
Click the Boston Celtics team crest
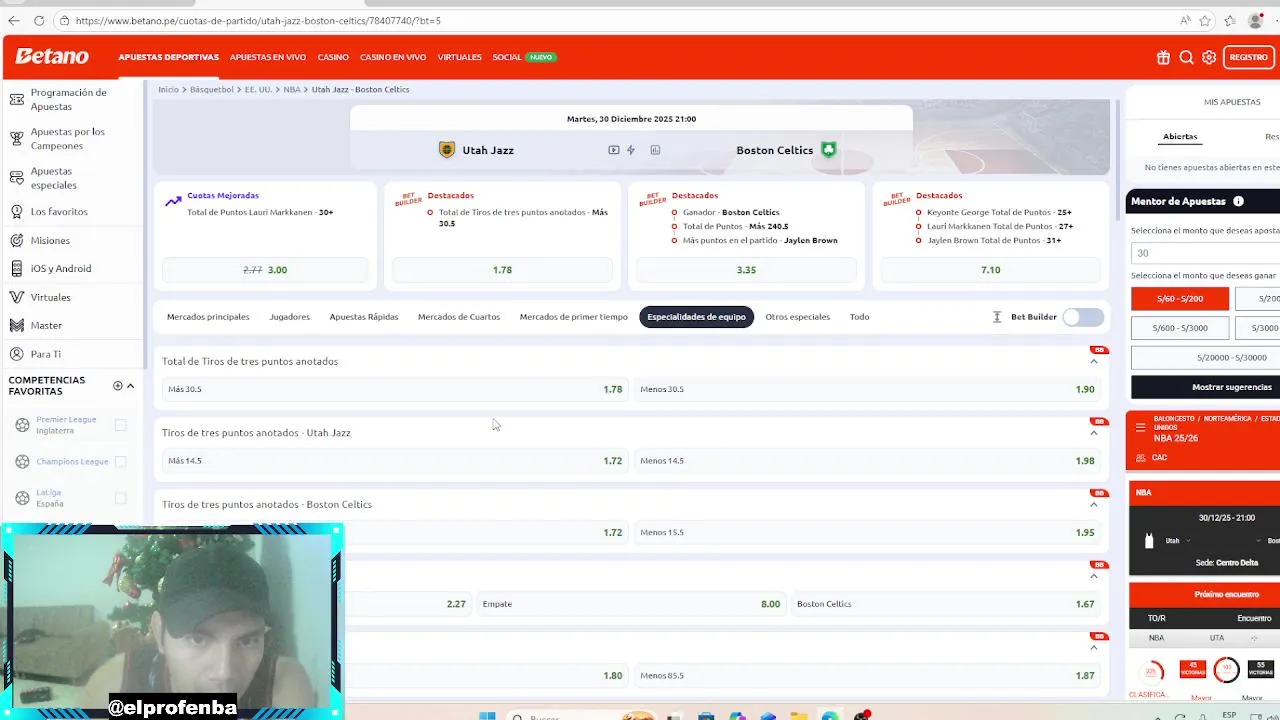point(828,150)
